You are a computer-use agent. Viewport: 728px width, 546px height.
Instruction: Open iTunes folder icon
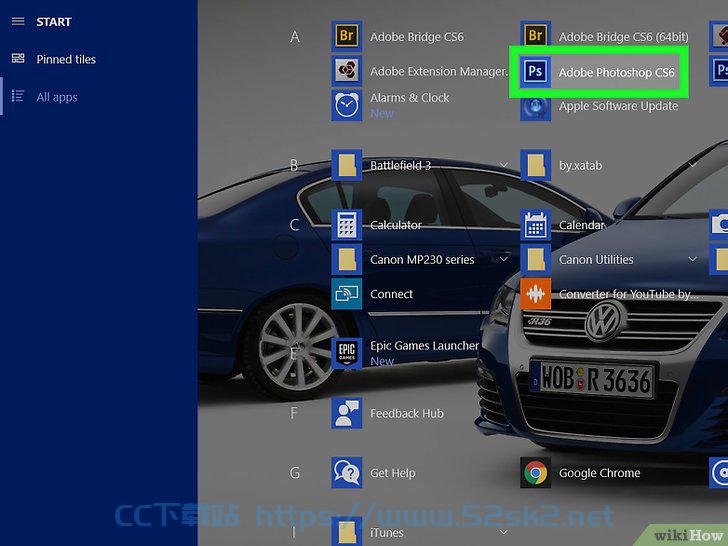click(x=347, y=532)
